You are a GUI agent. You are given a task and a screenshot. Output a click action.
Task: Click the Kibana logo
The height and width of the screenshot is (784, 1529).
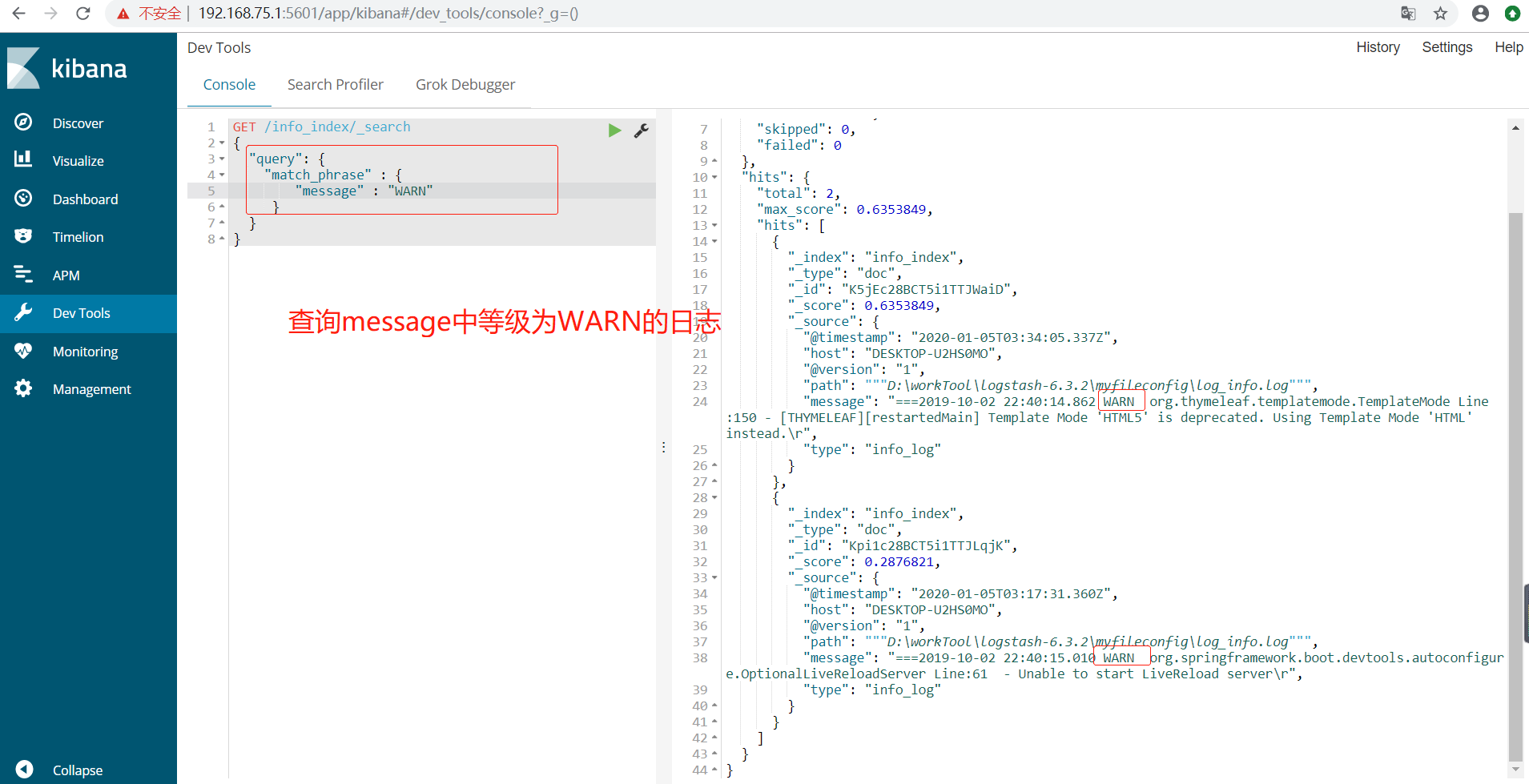click(24, 67)
